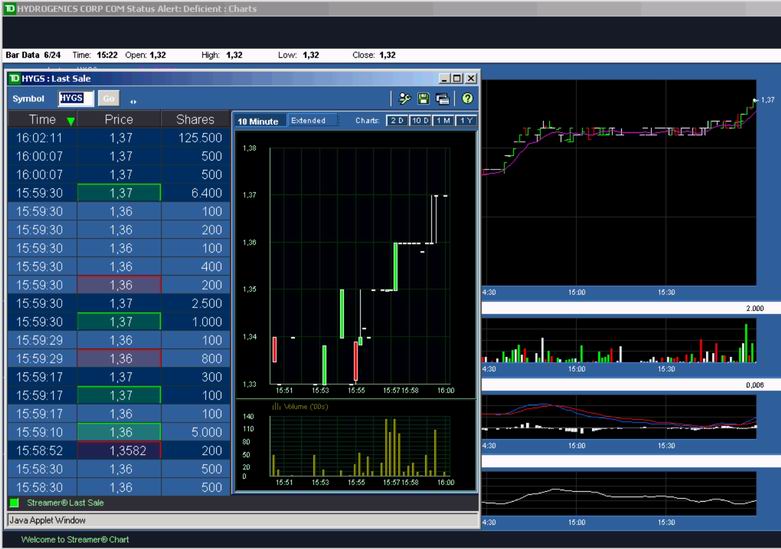Click the Time column header label
Image resolution: width=781 pixels, height=549 pixels.
point(42,120)
